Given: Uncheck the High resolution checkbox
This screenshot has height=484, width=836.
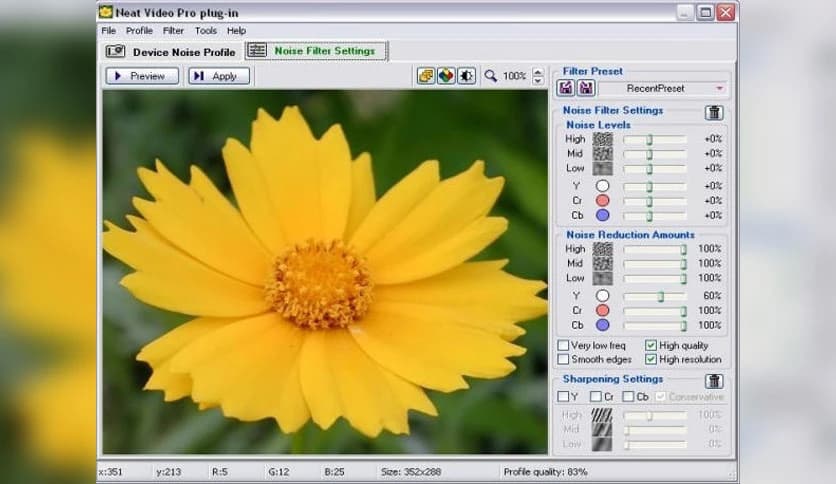Looking at the screenshot, I should [650, 359].
